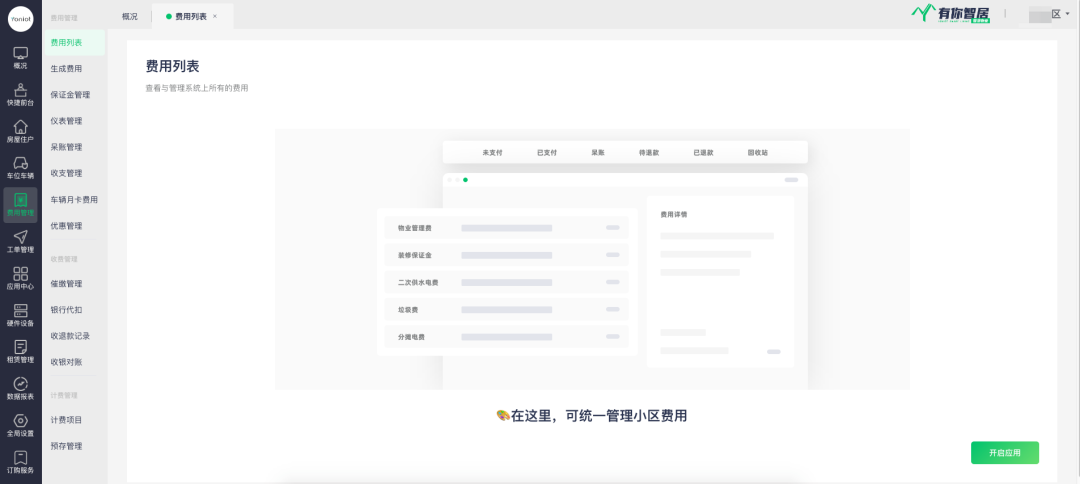Image resolution: width=1080 pixels, height=484 pixels.
Task: Close the 费用列表 tab
Action: 215,16
